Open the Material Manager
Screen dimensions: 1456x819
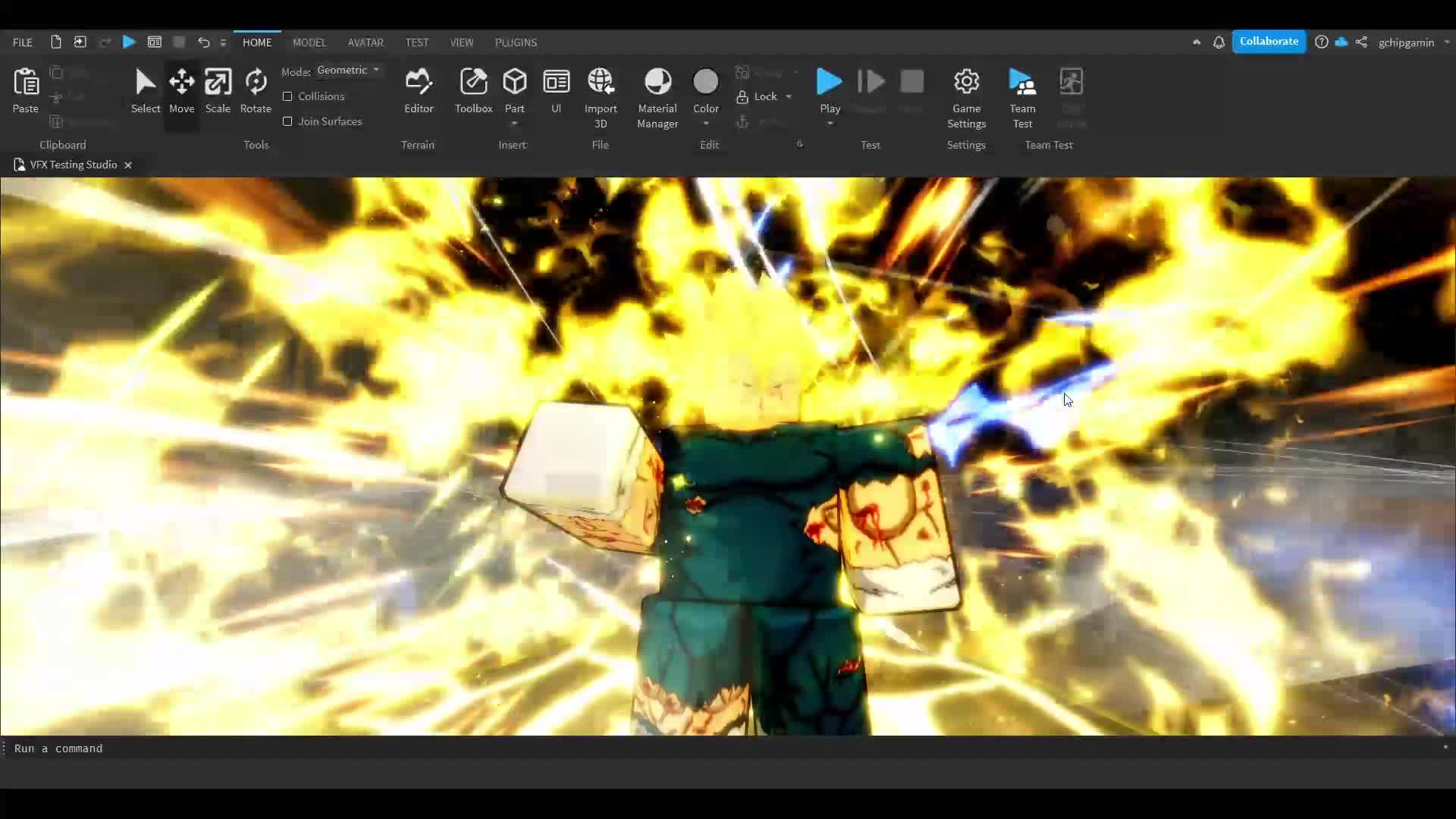tap(657, 91)
